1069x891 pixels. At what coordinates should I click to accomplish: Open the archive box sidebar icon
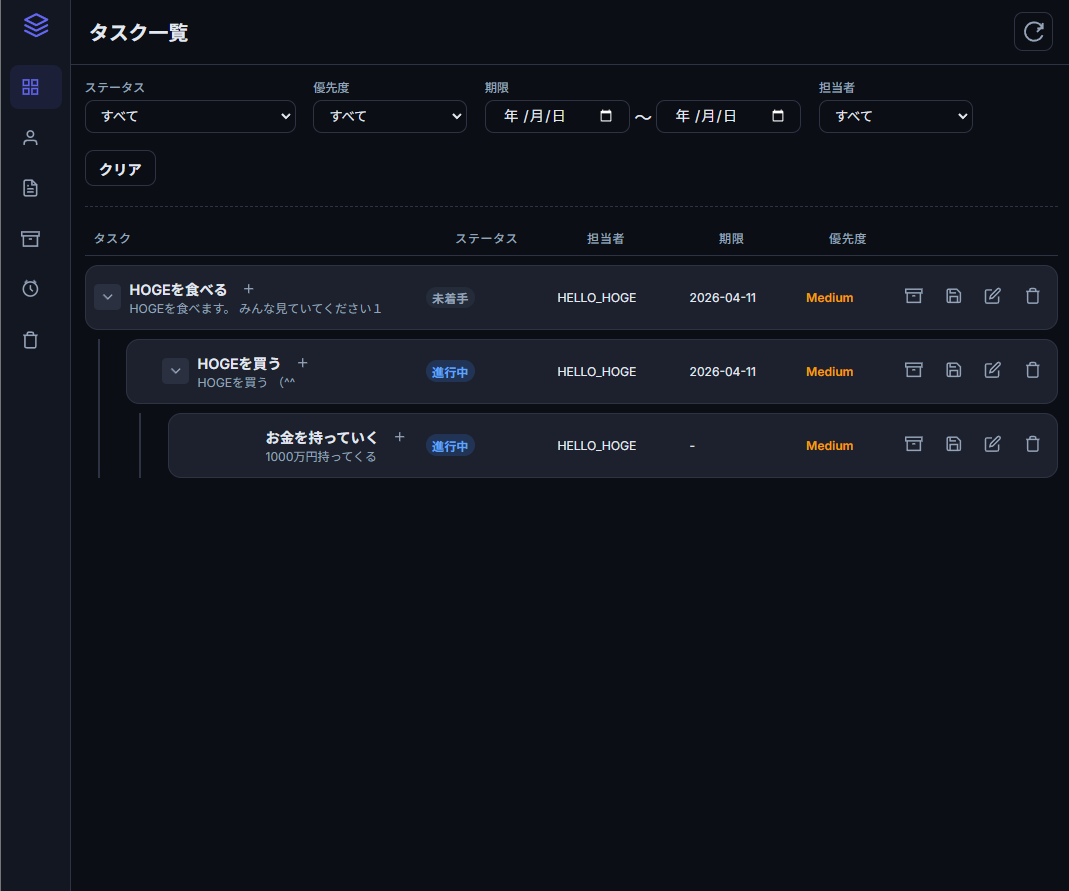[31, 239]
